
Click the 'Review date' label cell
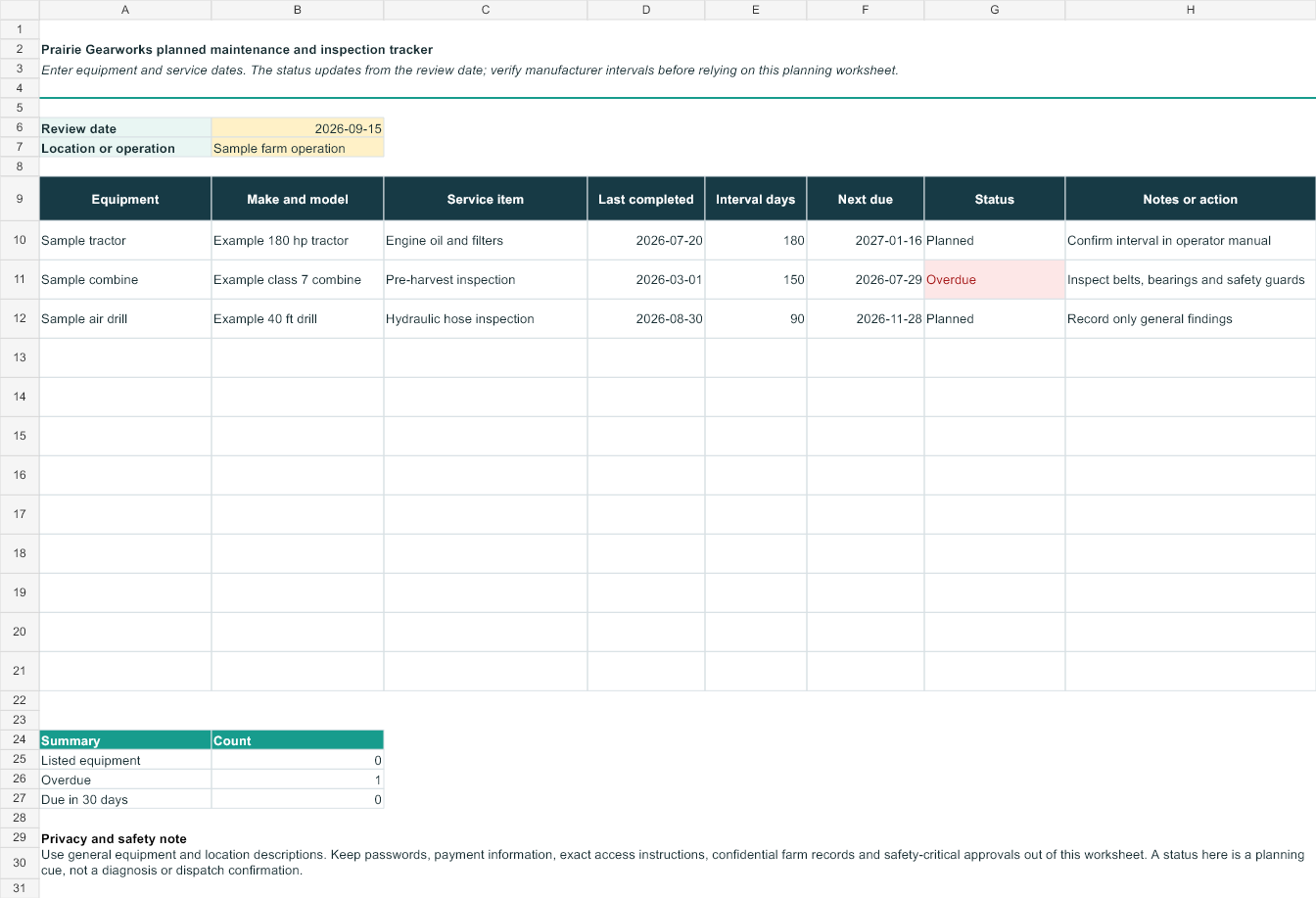coord(125,128)
